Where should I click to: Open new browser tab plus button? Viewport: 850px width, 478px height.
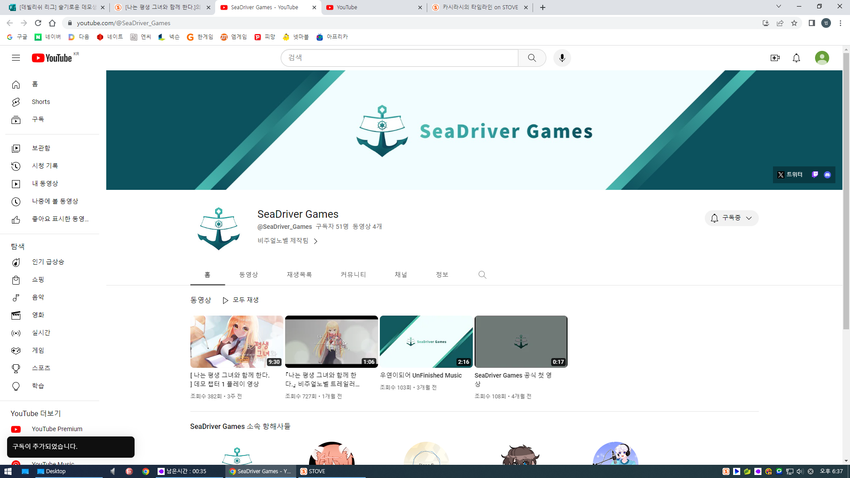click(542, 8)
